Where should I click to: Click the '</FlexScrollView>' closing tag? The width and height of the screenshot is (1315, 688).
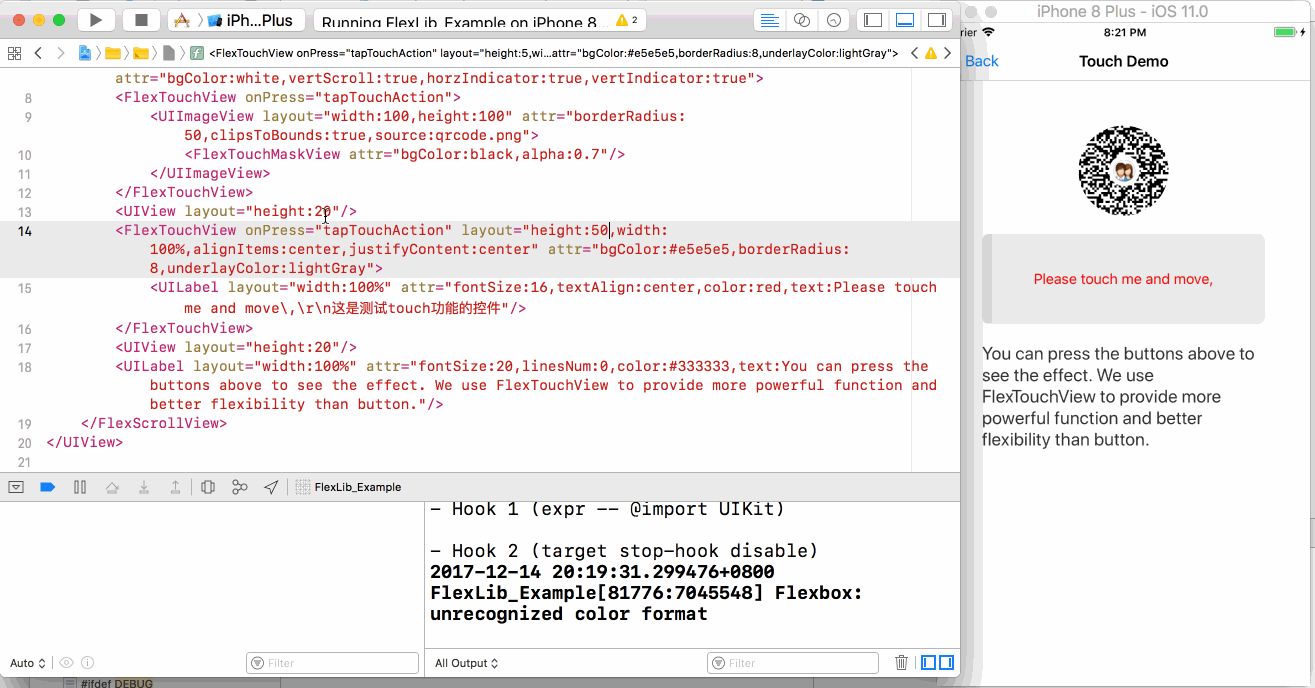154,423
